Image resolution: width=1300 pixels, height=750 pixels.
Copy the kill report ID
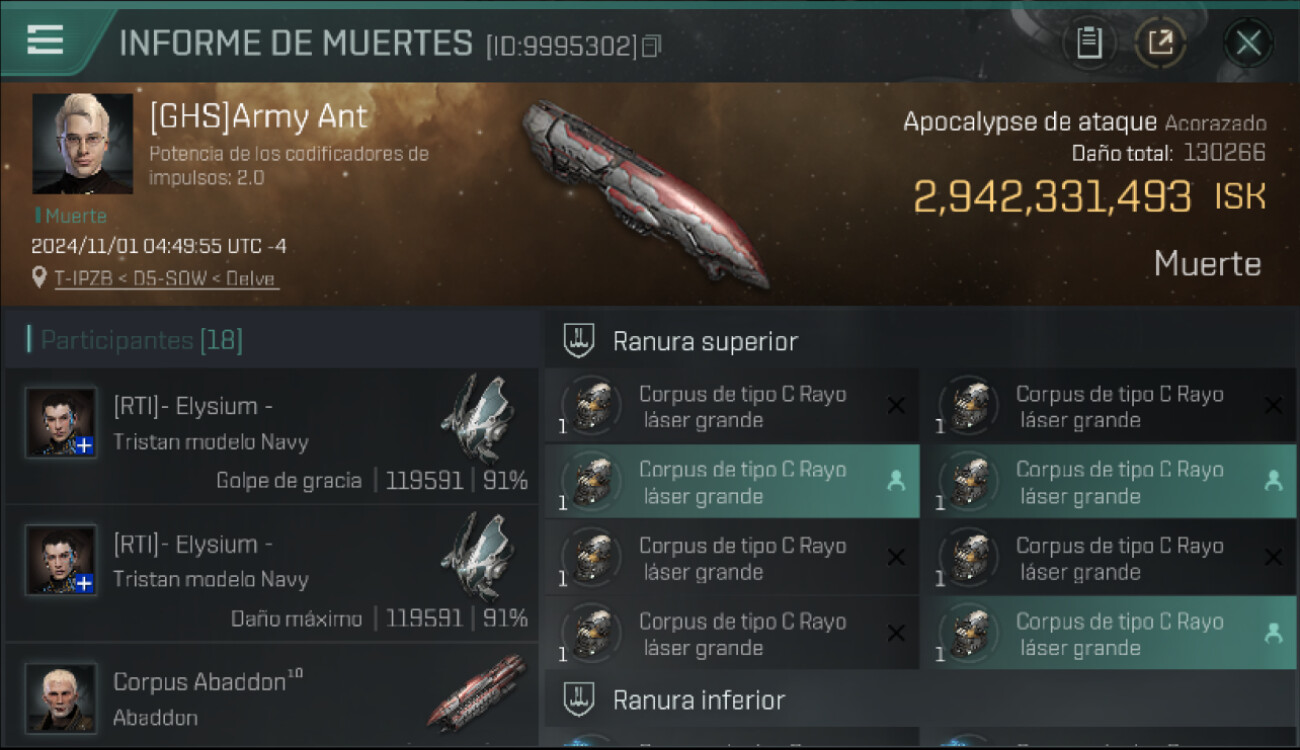pyautogui.click(x=651, y=46)
